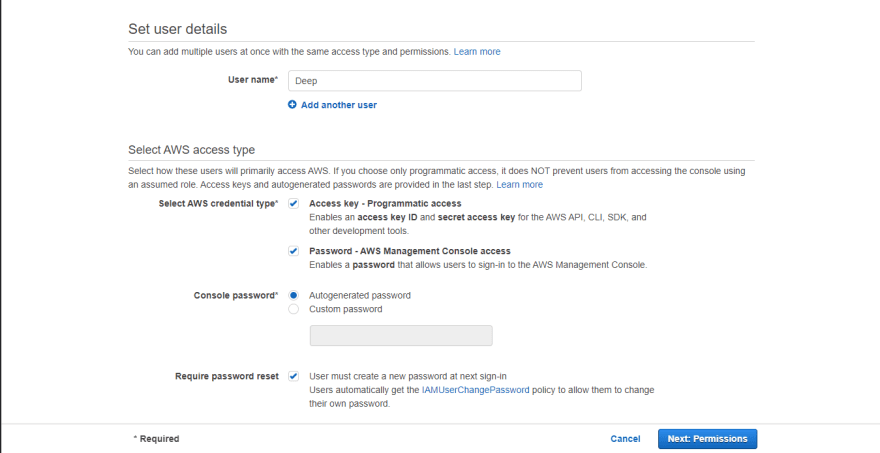The image size is (880, 453).
Task: Click the Add another user link text
Action: pyautogui.click(x=339, y=105)
